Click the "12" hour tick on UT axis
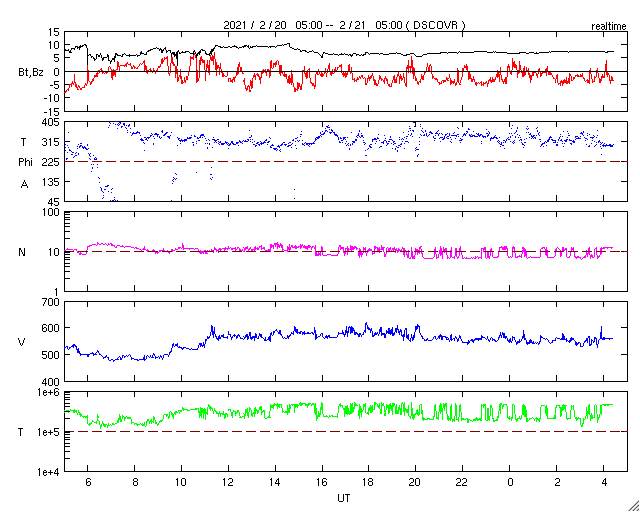Screen dimensions: 640x512 tap(228, 482)
